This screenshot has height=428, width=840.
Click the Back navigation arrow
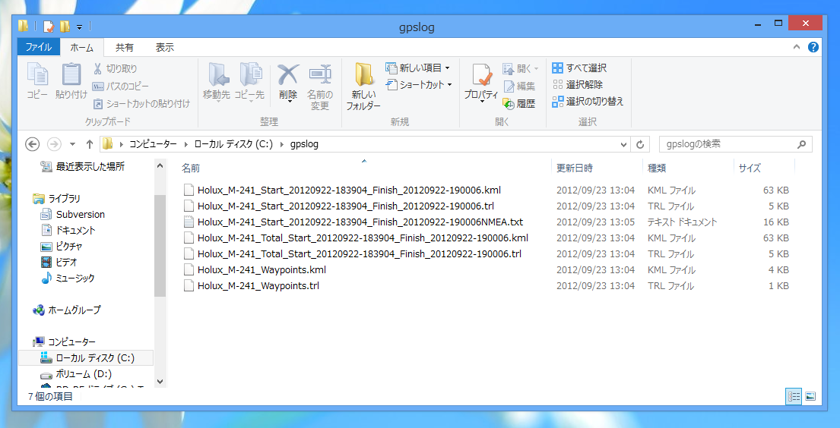tap(33, 144)
